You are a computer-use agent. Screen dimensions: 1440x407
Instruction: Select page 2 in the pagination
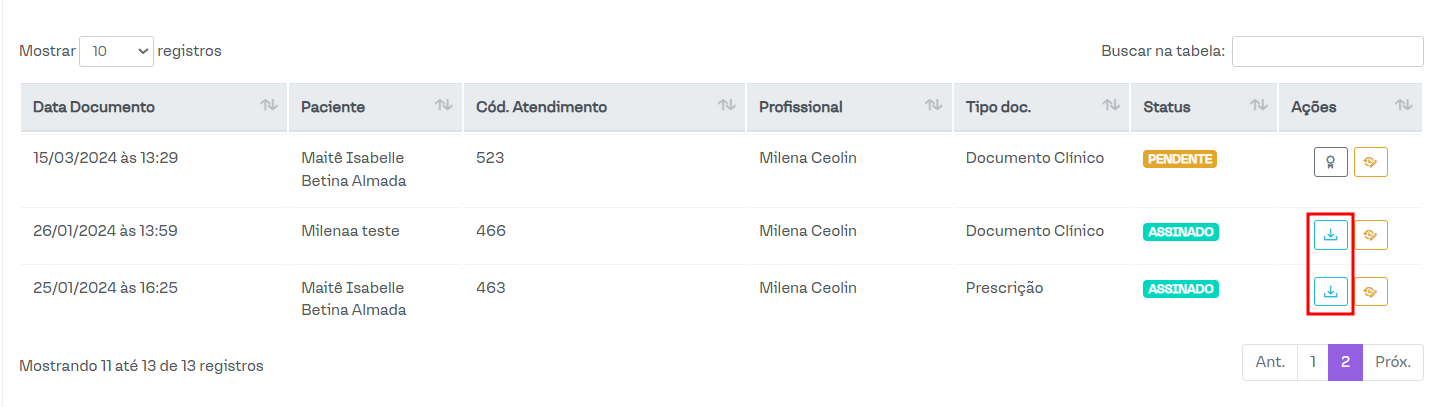[x=1345, y=362]
